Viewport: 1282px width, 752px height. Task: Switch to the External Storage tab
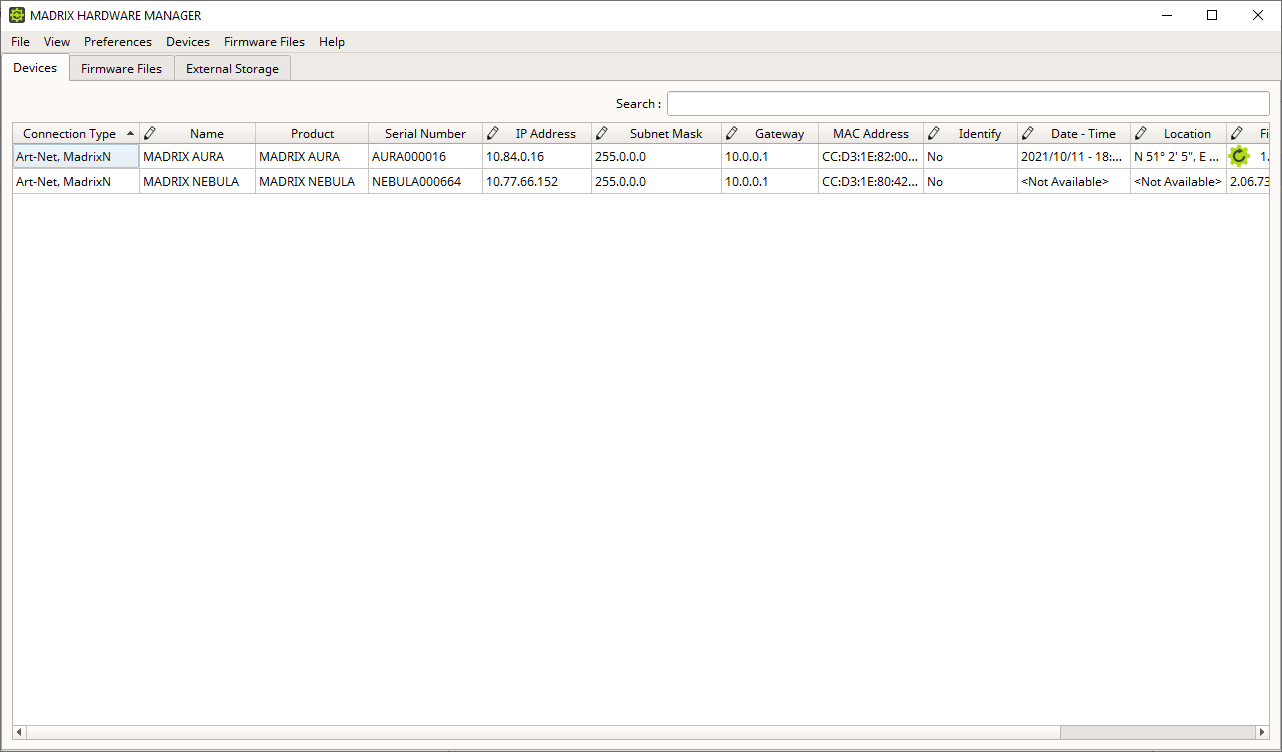click(x=233, y=69)
